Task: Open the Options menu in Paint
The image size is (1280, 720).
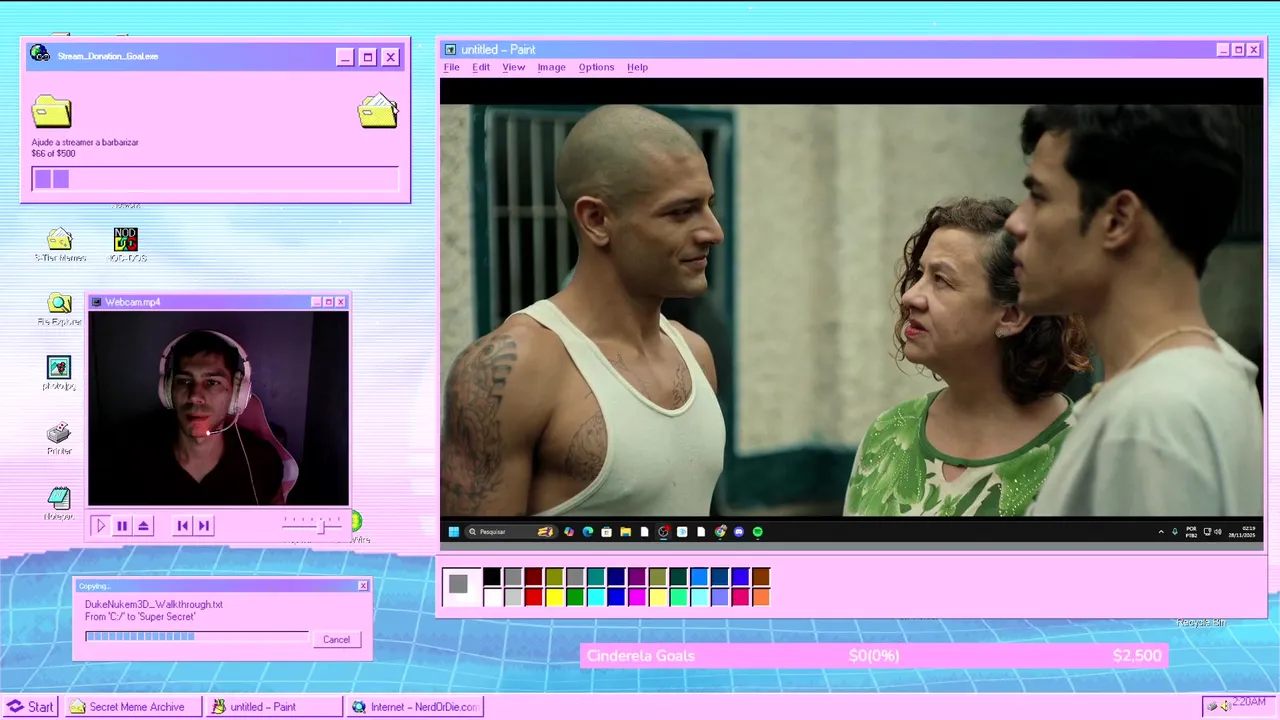Action: pos(596,67)
